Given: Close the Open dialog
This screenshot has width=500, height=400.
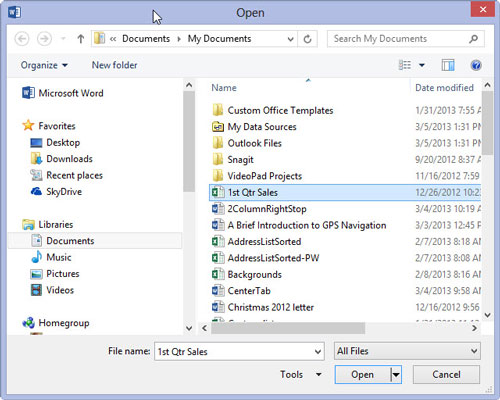Looking at the screenshot, I should (483, 9).
